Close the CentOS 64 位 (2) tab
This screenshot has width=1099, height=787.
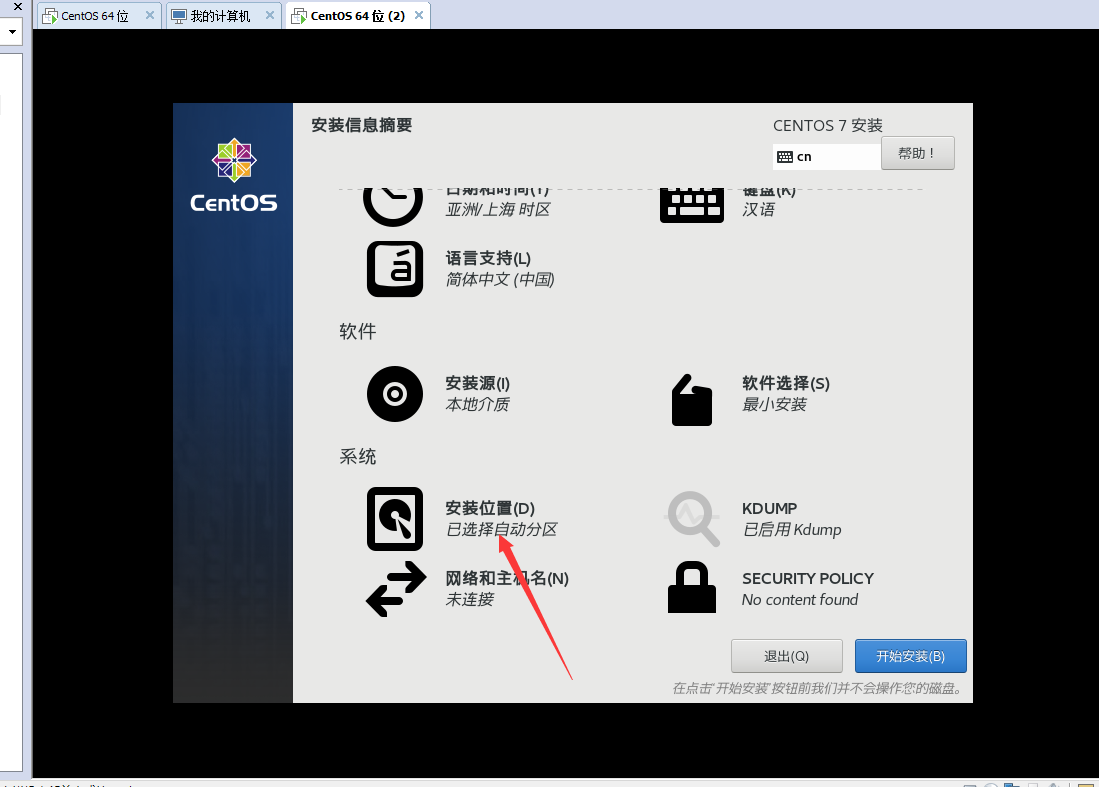coord(418,15)
